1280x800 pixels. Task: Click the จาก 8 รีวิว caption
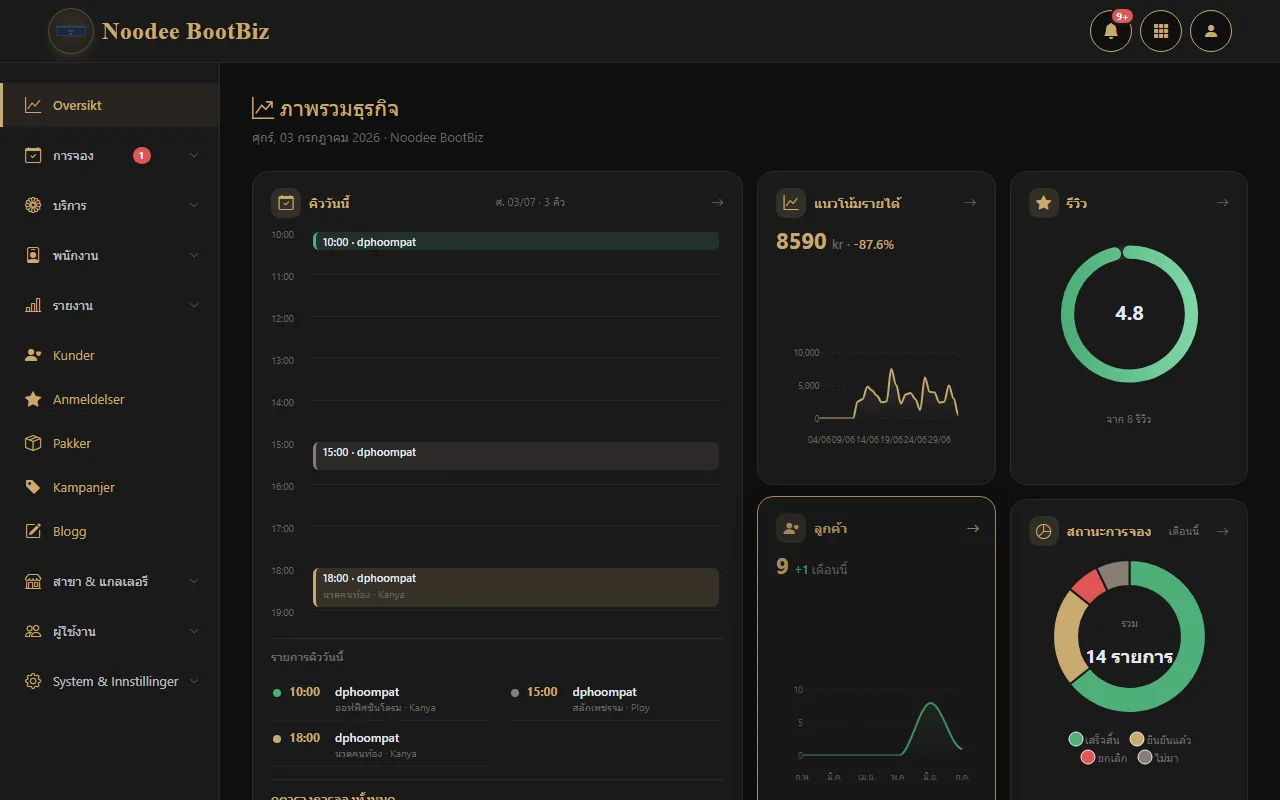coord(1129,419)
